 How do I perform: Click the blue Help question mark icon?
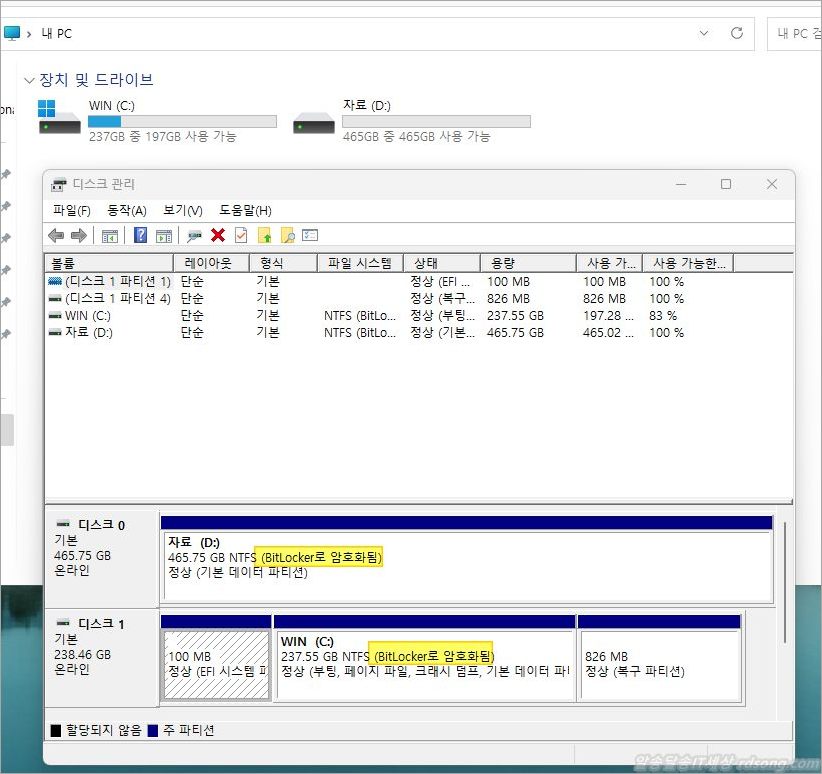140,235
